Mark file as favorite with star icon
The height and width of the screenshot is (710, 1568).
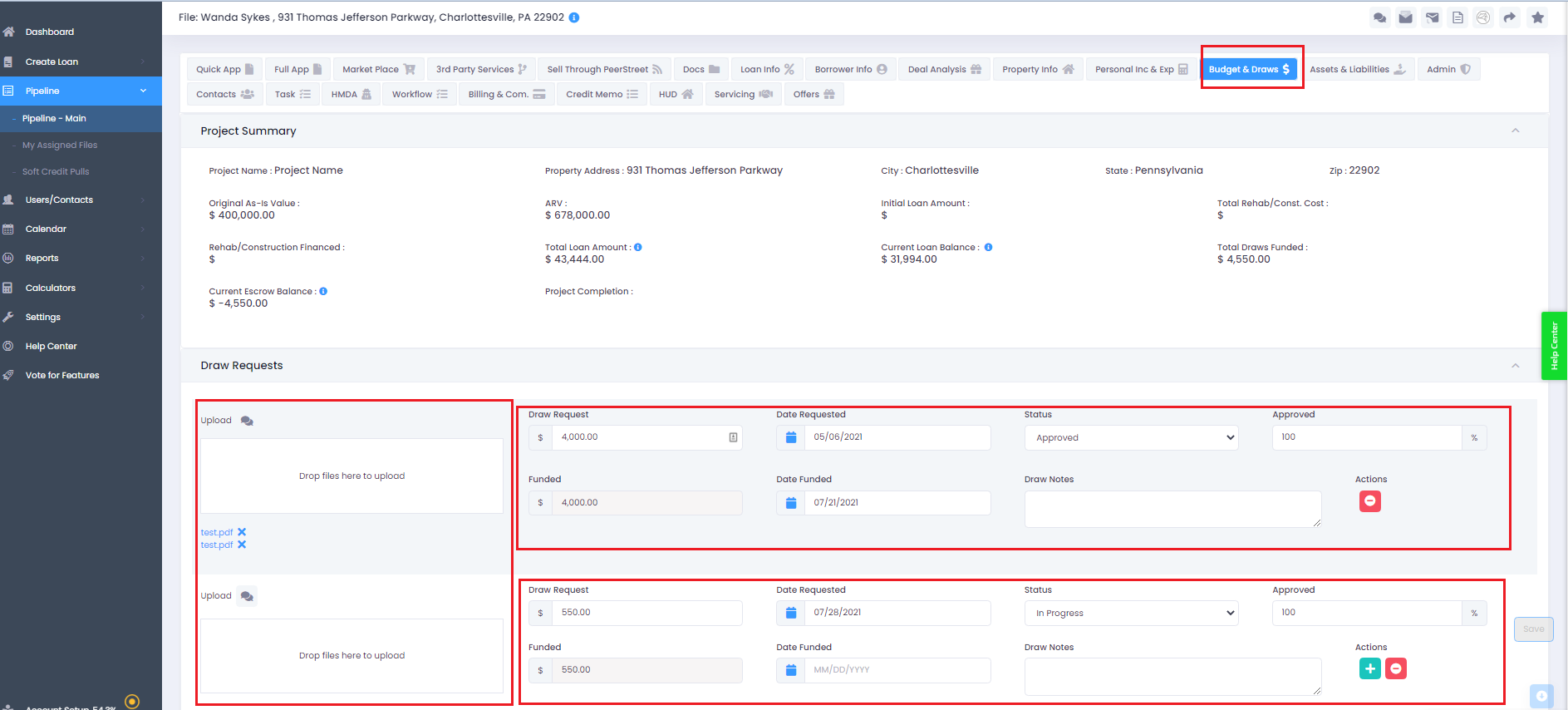1538,17
